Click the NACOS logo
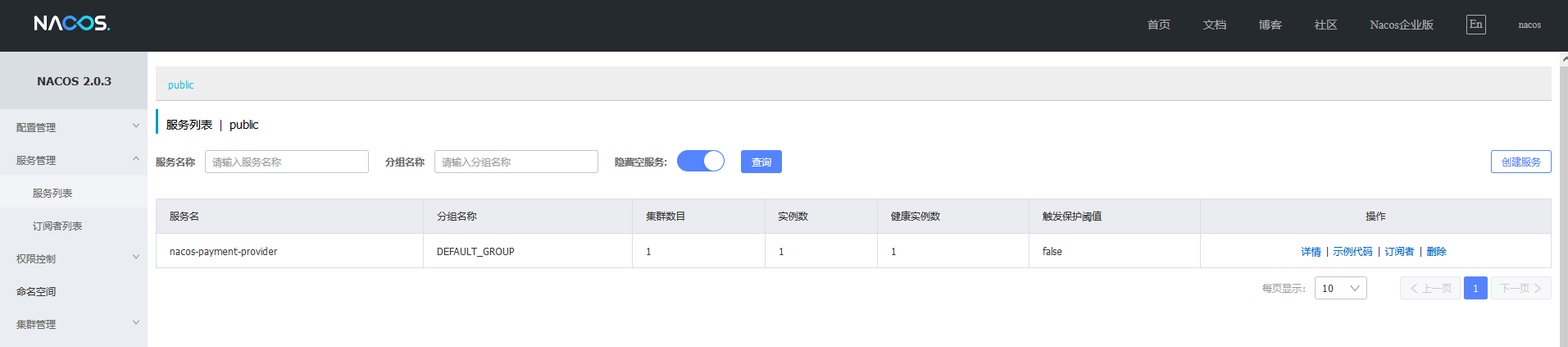The width and height of the screenshot is (1568, 347). click(71, 24)
